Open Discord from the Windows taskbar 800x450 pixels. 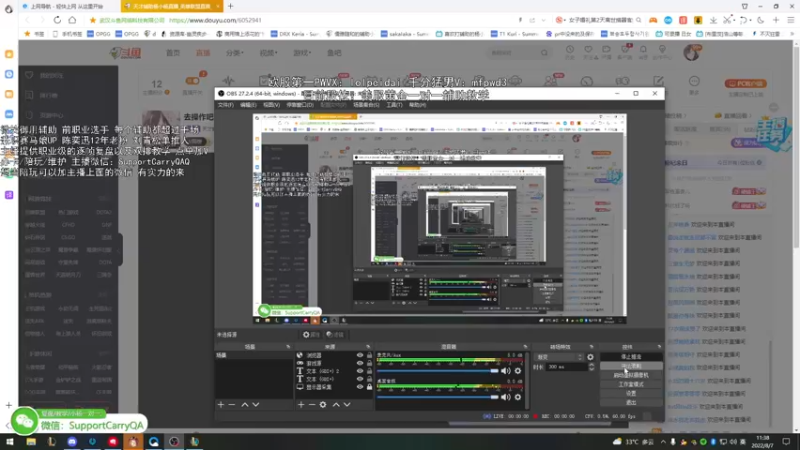pyautogui.click(x=72, y=442)
